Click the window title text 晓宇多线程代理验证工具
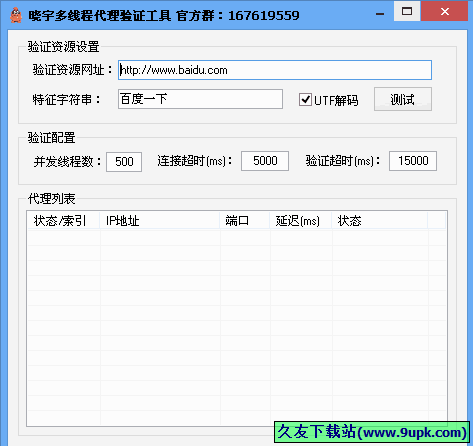This screenshot has height=446, width=473. tap(100, 16)
